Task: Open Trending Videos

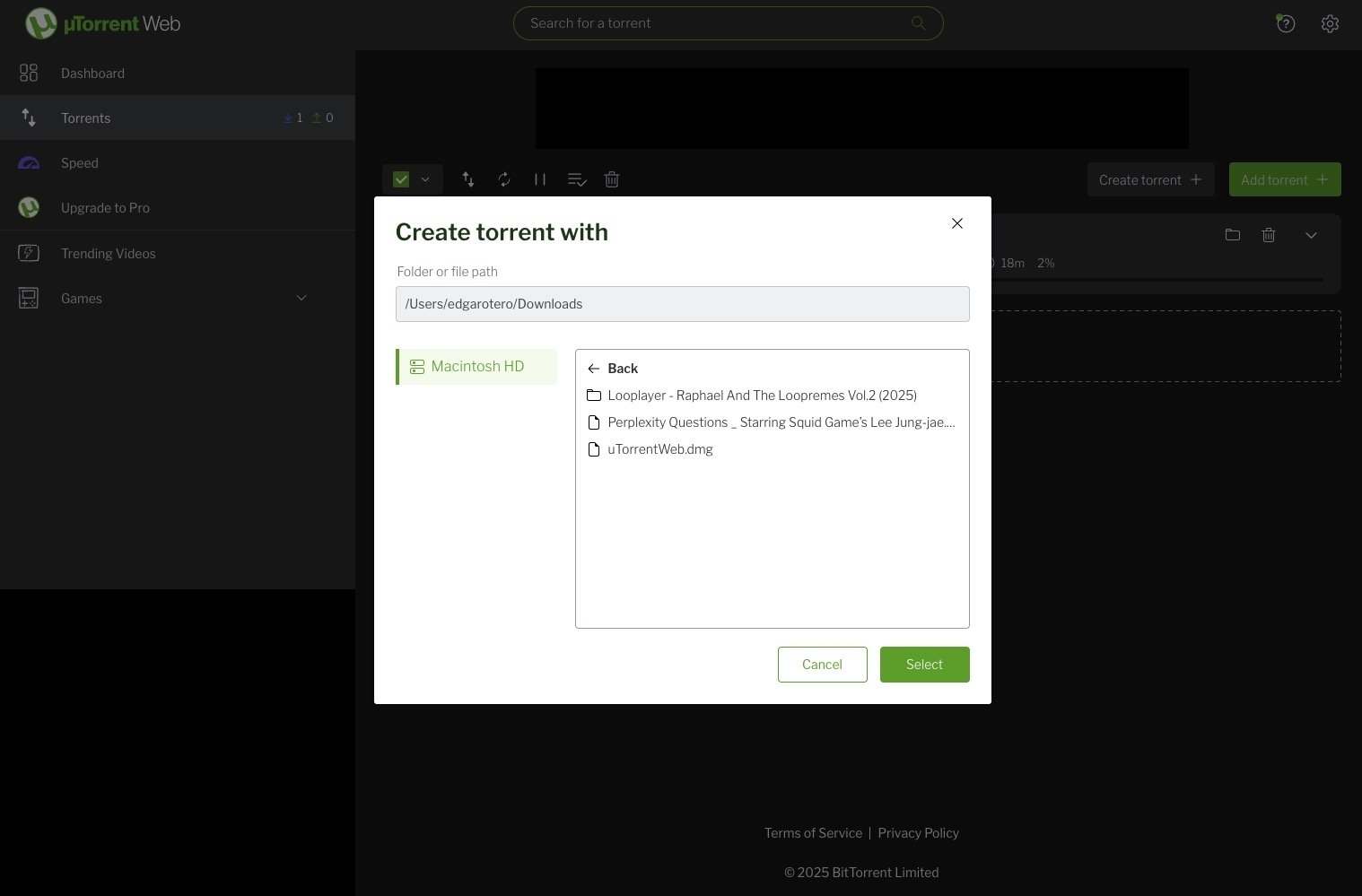Action: coord(178,253)
